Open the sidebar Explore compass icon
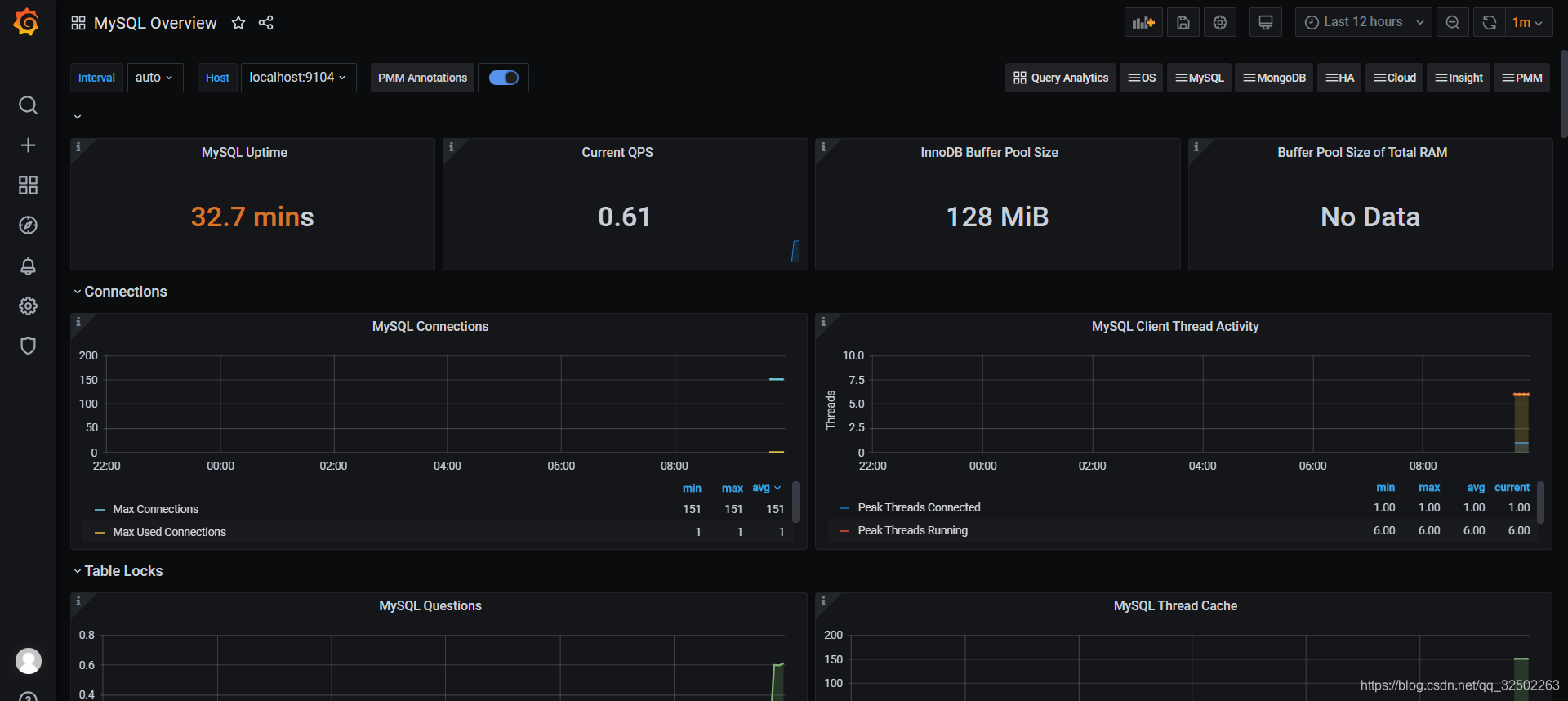 click(28, 225)
